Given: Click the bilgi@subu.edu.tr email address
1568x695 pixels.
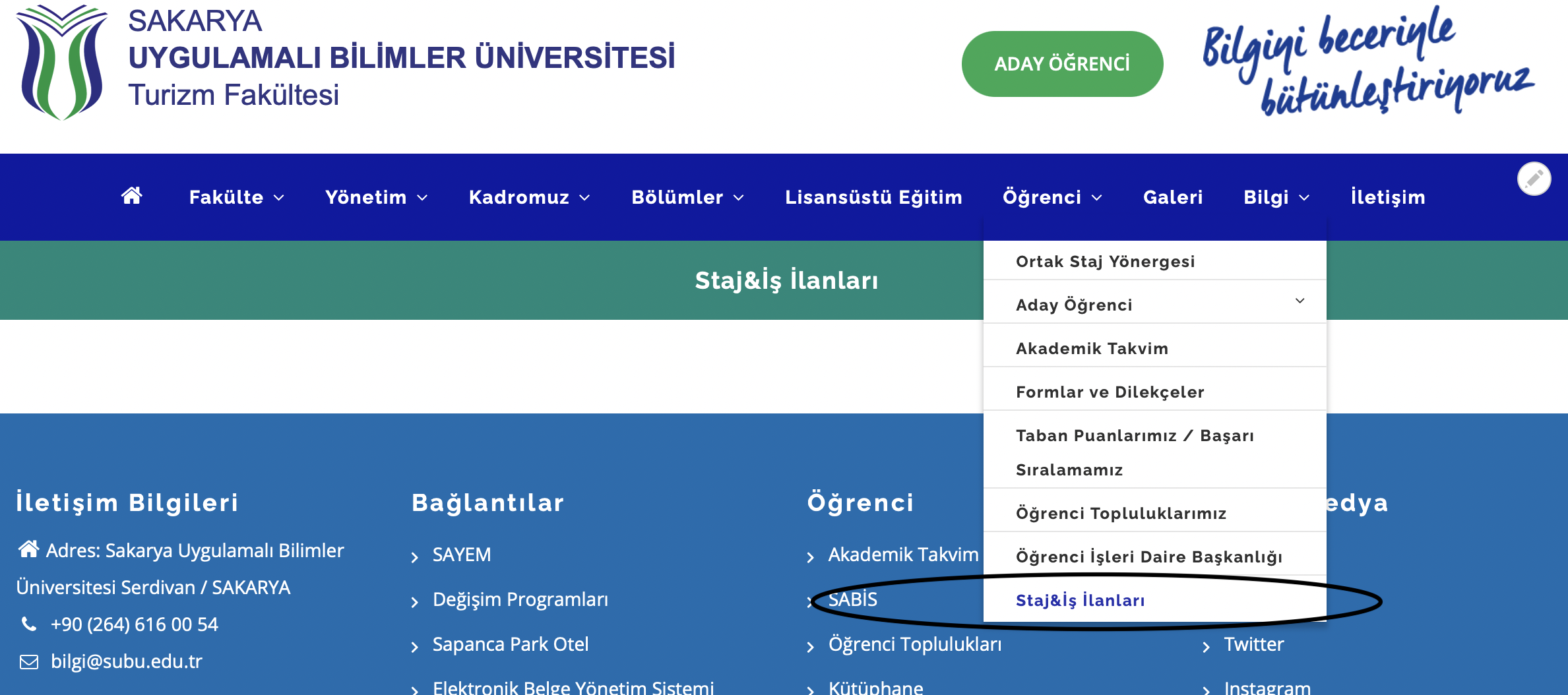Looking at the screenshot, I should click(x=127, y=661).
